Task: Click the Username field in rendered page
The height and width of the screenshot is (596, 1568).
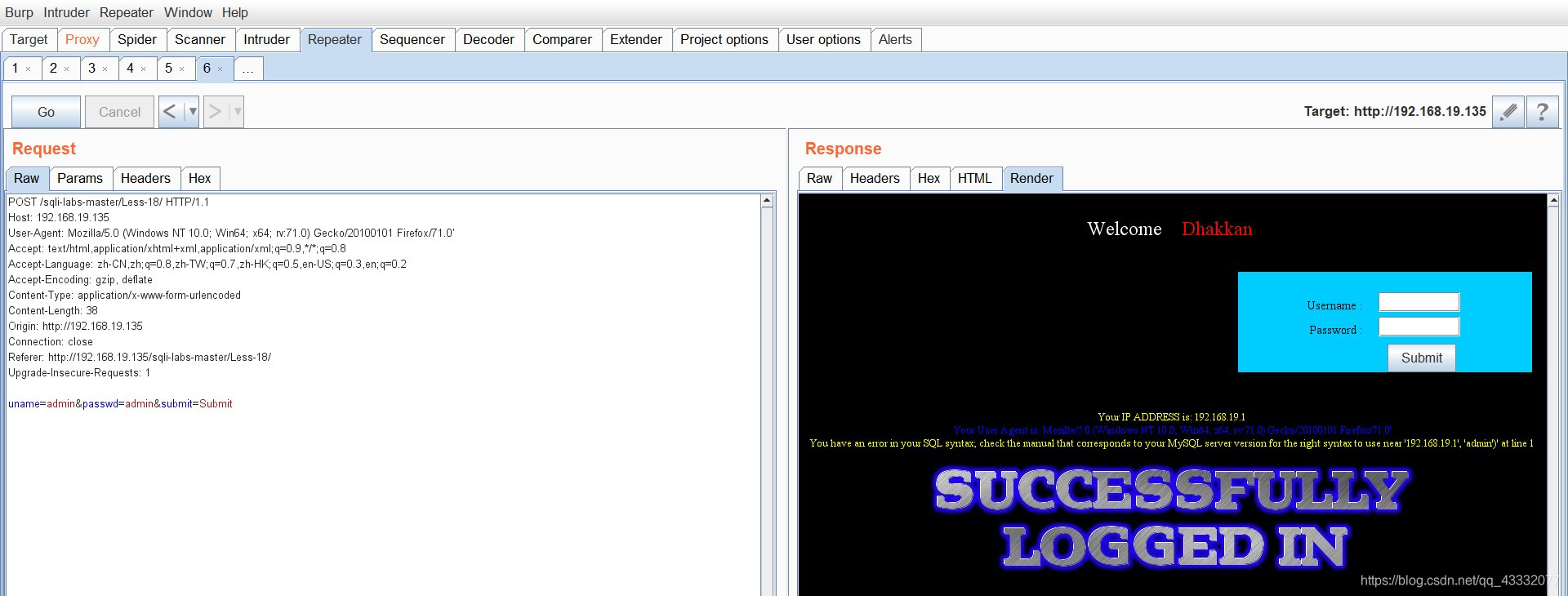Action: pyautogui.click(x=1419, y=302)
